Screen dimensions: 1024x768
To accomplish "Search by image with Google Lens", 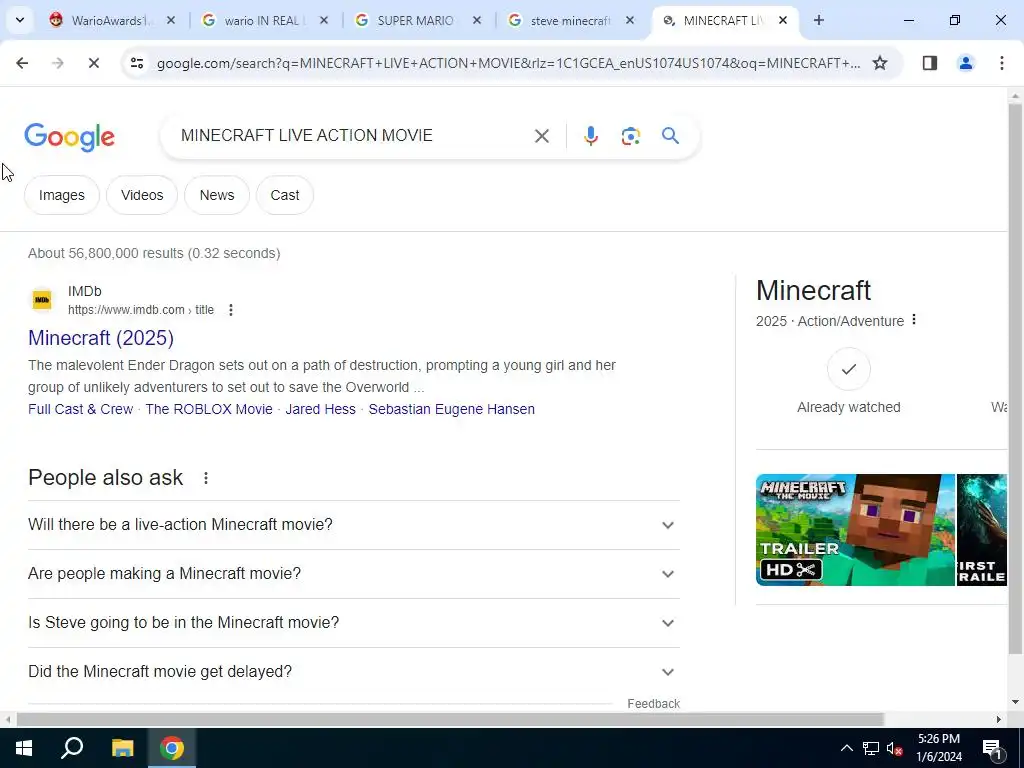I will [630, 136].
